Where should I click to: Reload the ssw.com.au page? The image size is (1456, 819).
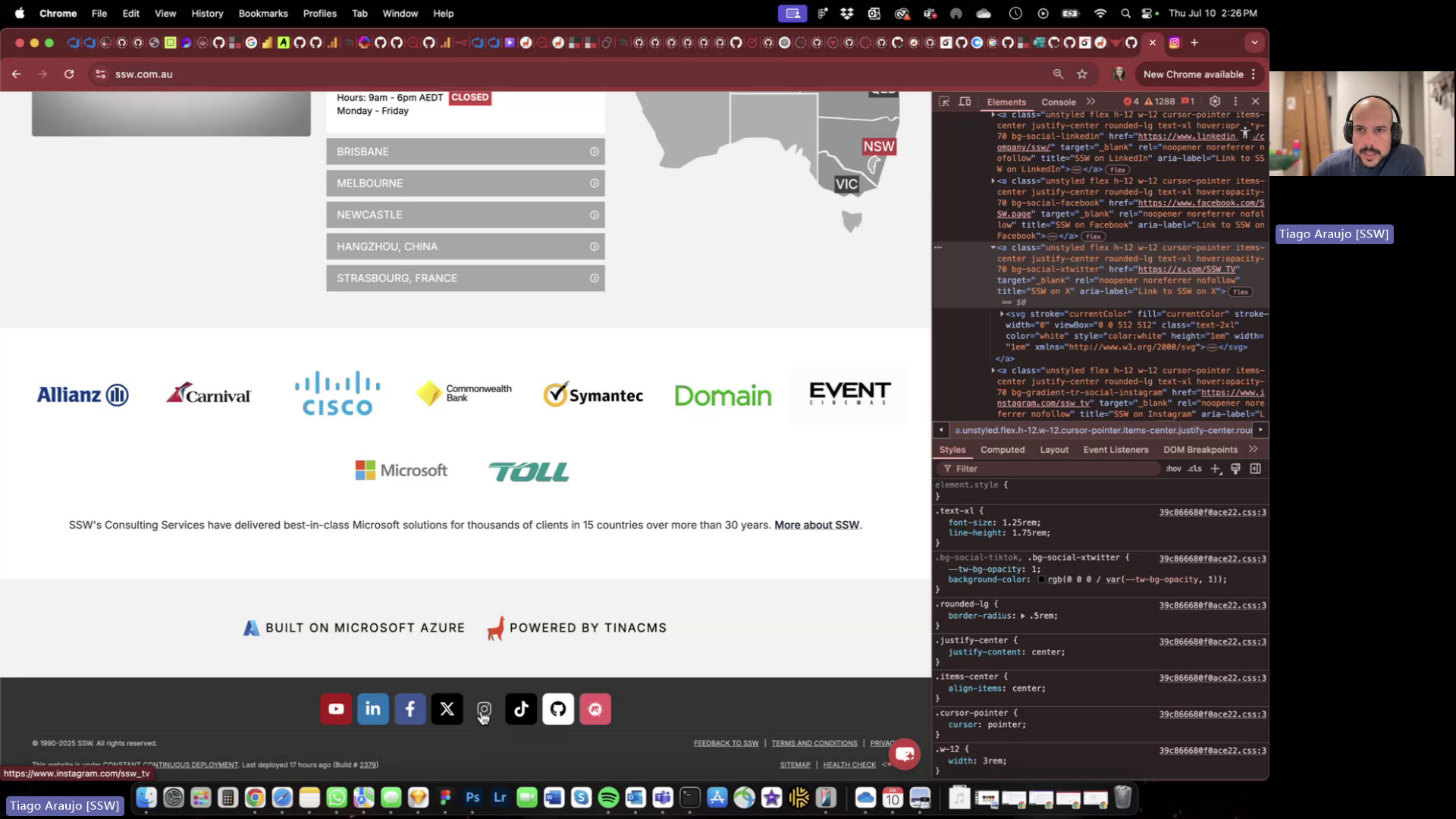coord(69,74)
